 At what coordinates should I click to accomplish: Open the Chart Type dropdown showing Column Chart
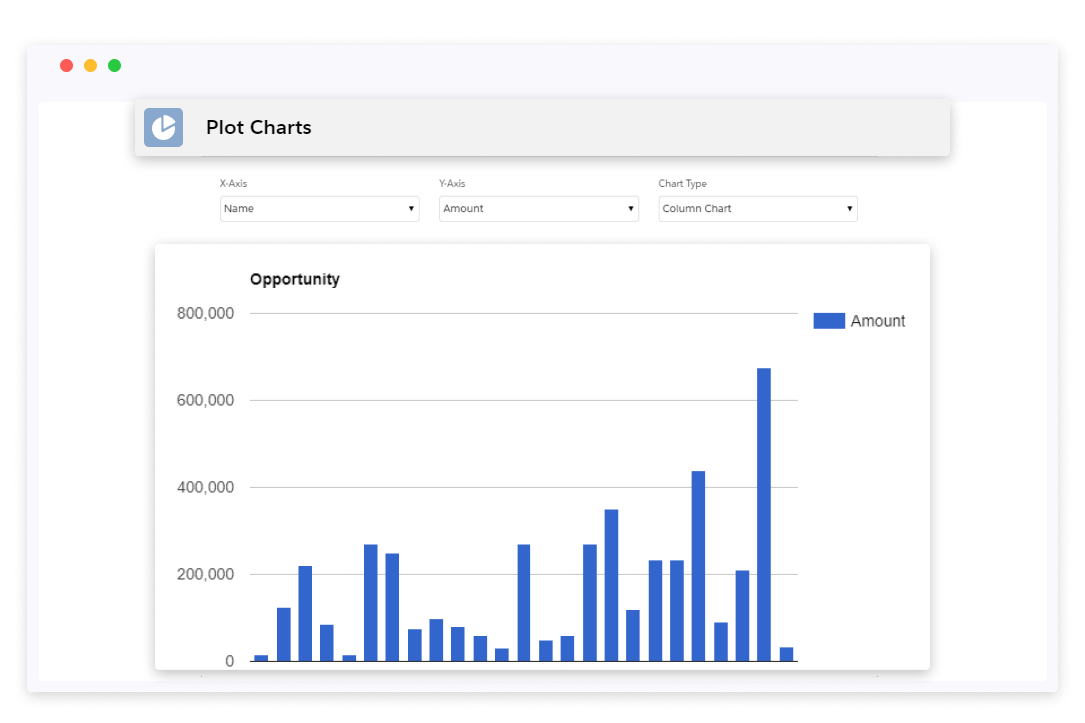pyautogui.click(x=757, y=209)
